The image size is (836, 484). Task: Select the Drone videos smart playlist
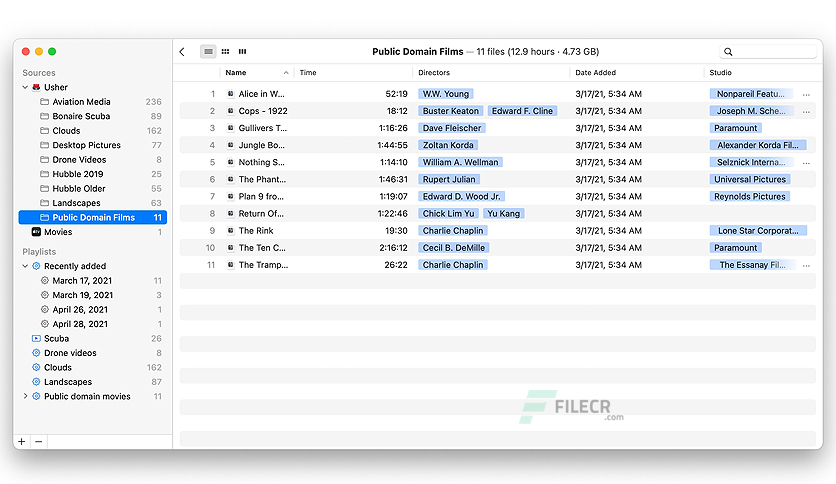tap(93, 353)
